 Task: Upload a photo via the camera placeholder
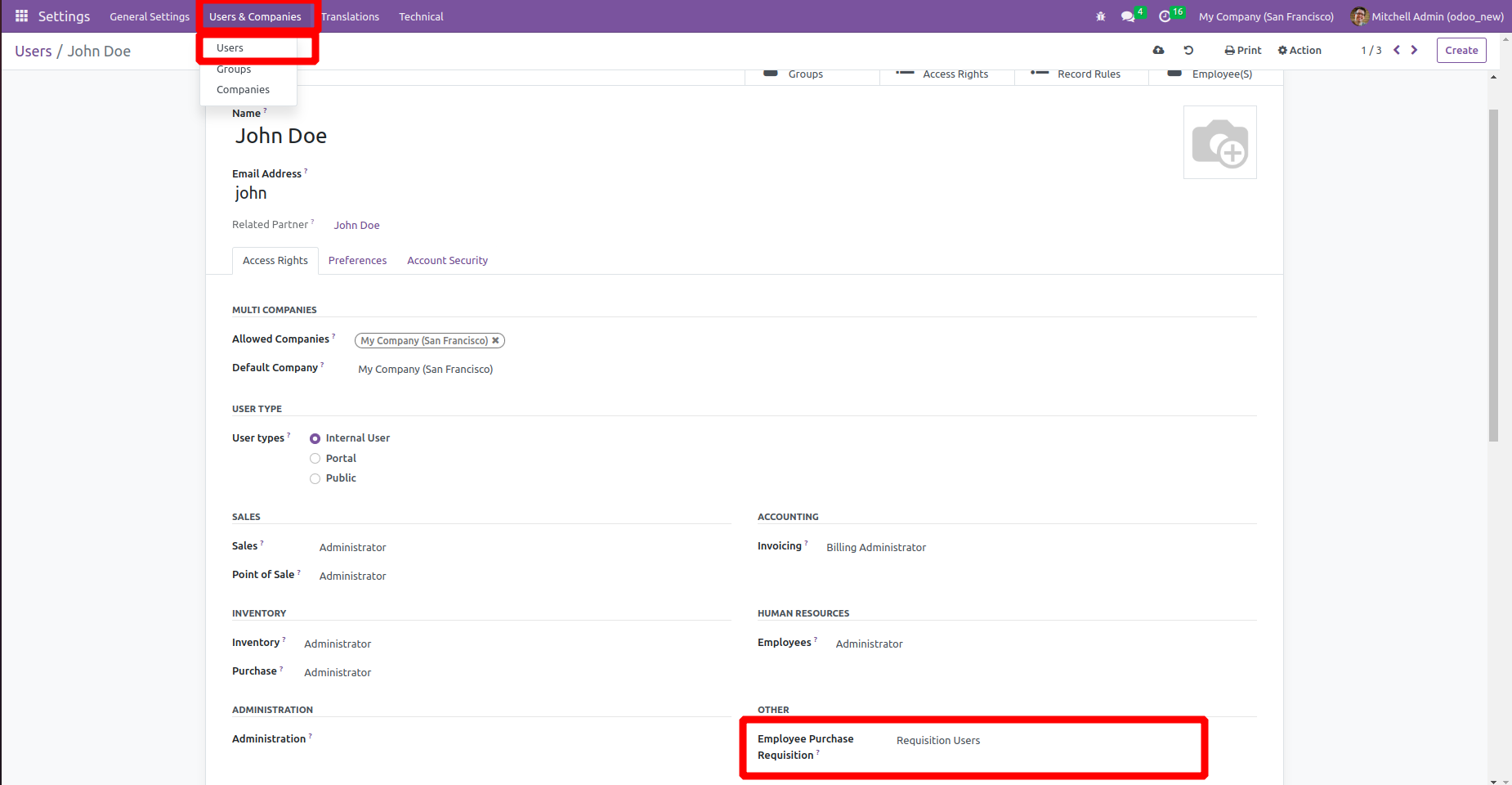(x=1220, y=142)
